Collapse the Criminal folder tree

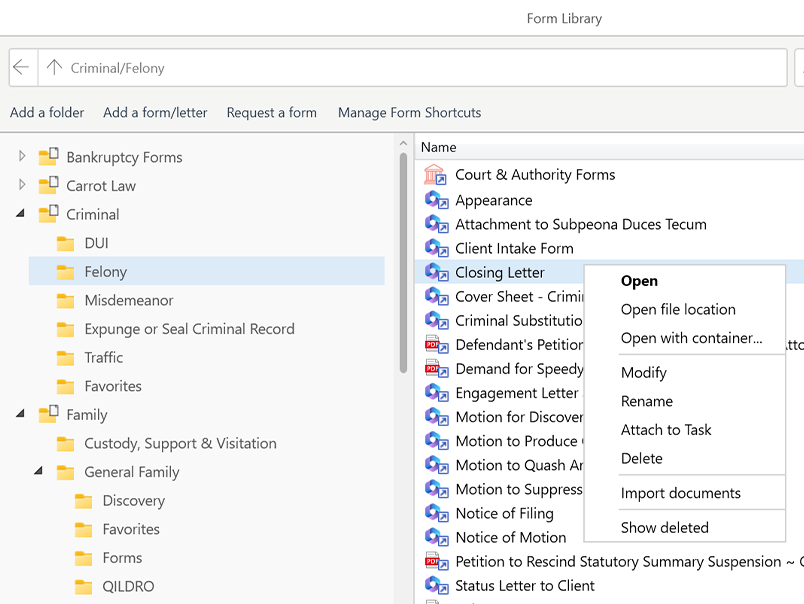pyautogui.click(x=22, y=214)
